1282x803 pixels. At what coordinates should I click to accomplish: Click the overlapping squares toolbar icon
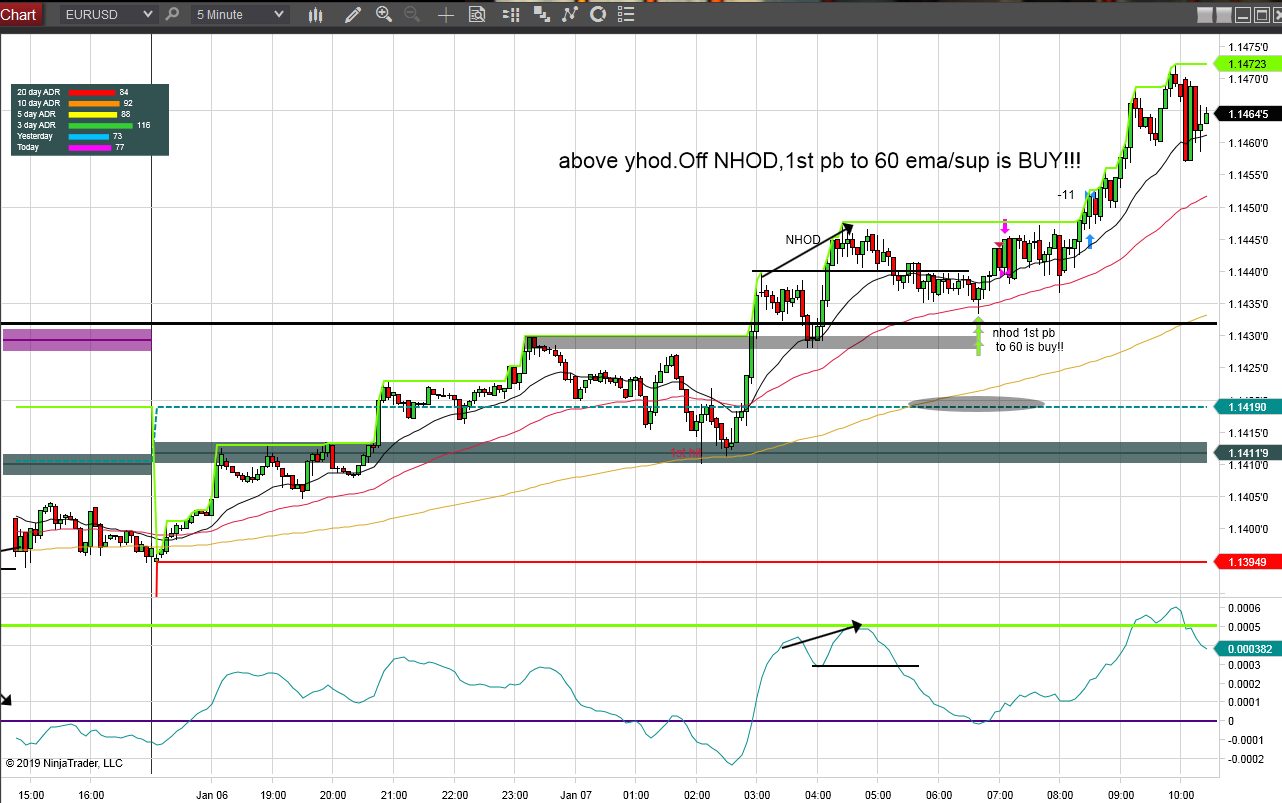pos(543,15)
